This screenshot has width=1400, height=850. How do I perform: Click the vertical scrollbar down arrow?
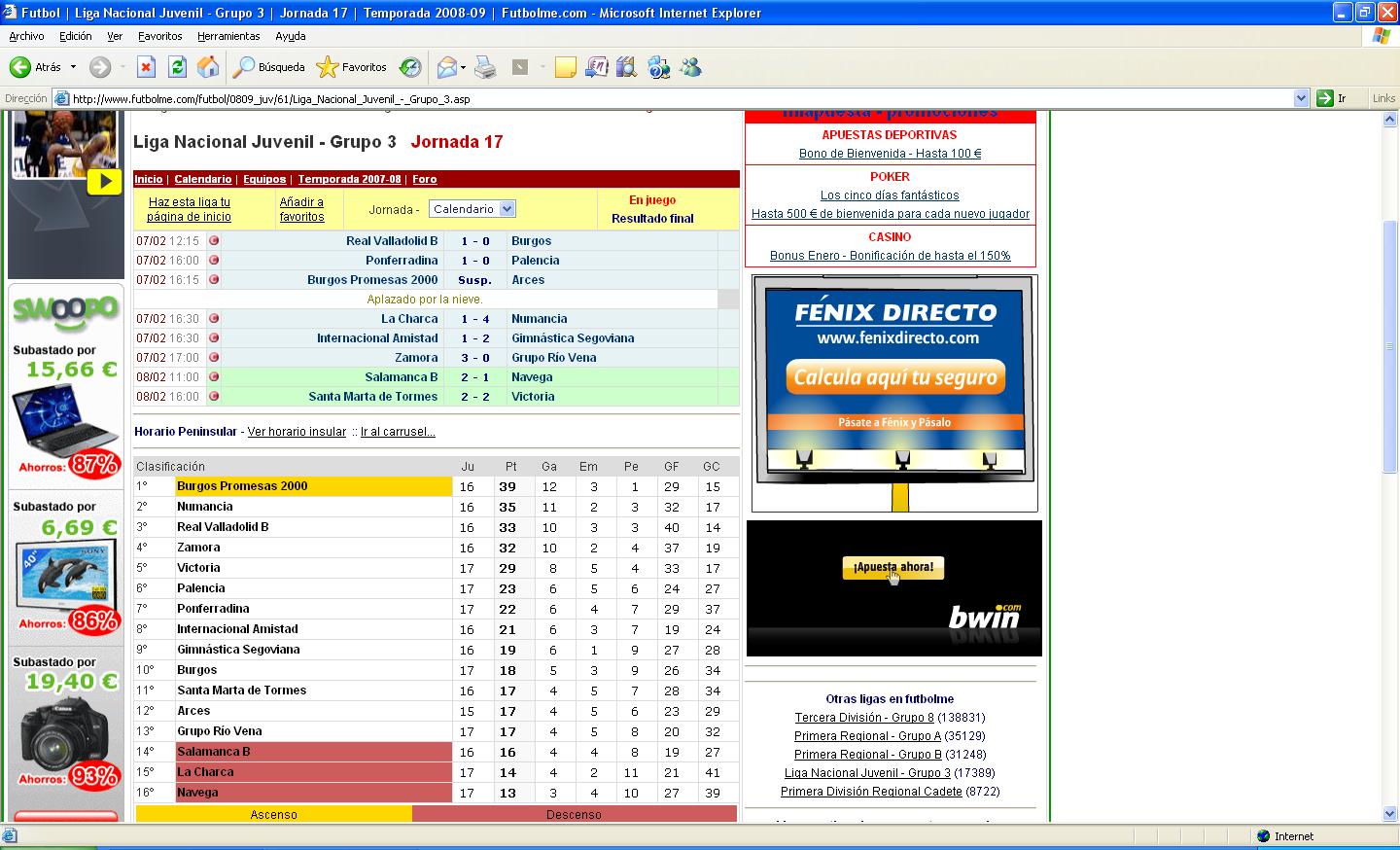tap(1390, 814)
